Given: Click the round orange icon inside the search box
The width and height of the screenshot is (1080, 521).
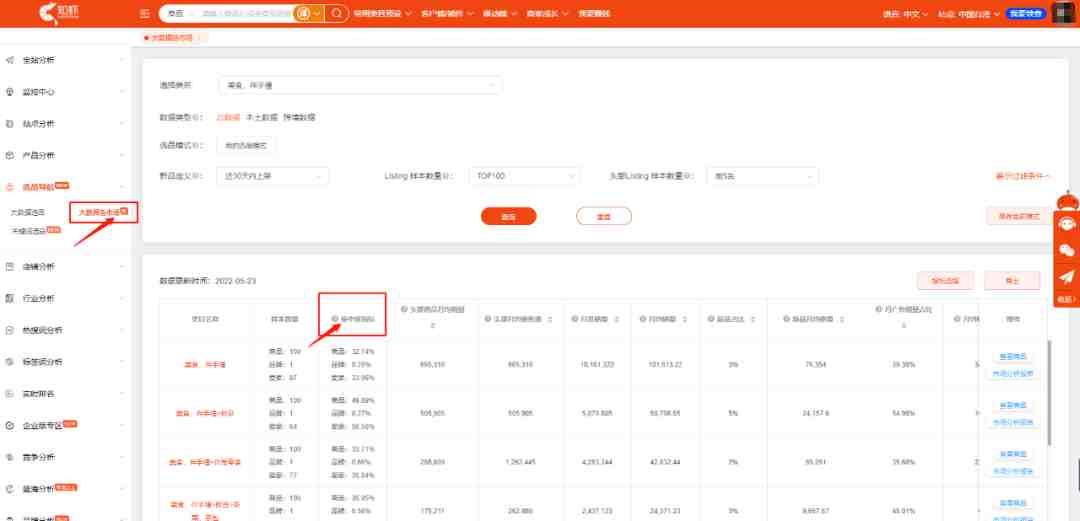Looking at the screenshot, I should click(302, 13).
